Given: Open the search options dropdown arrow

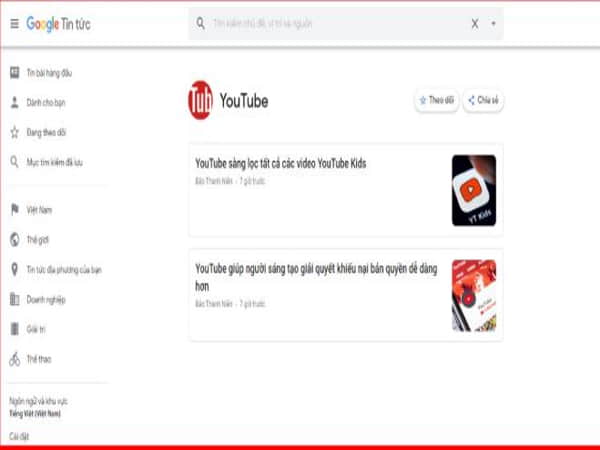Looking at the screenshot, I should 494,24.
